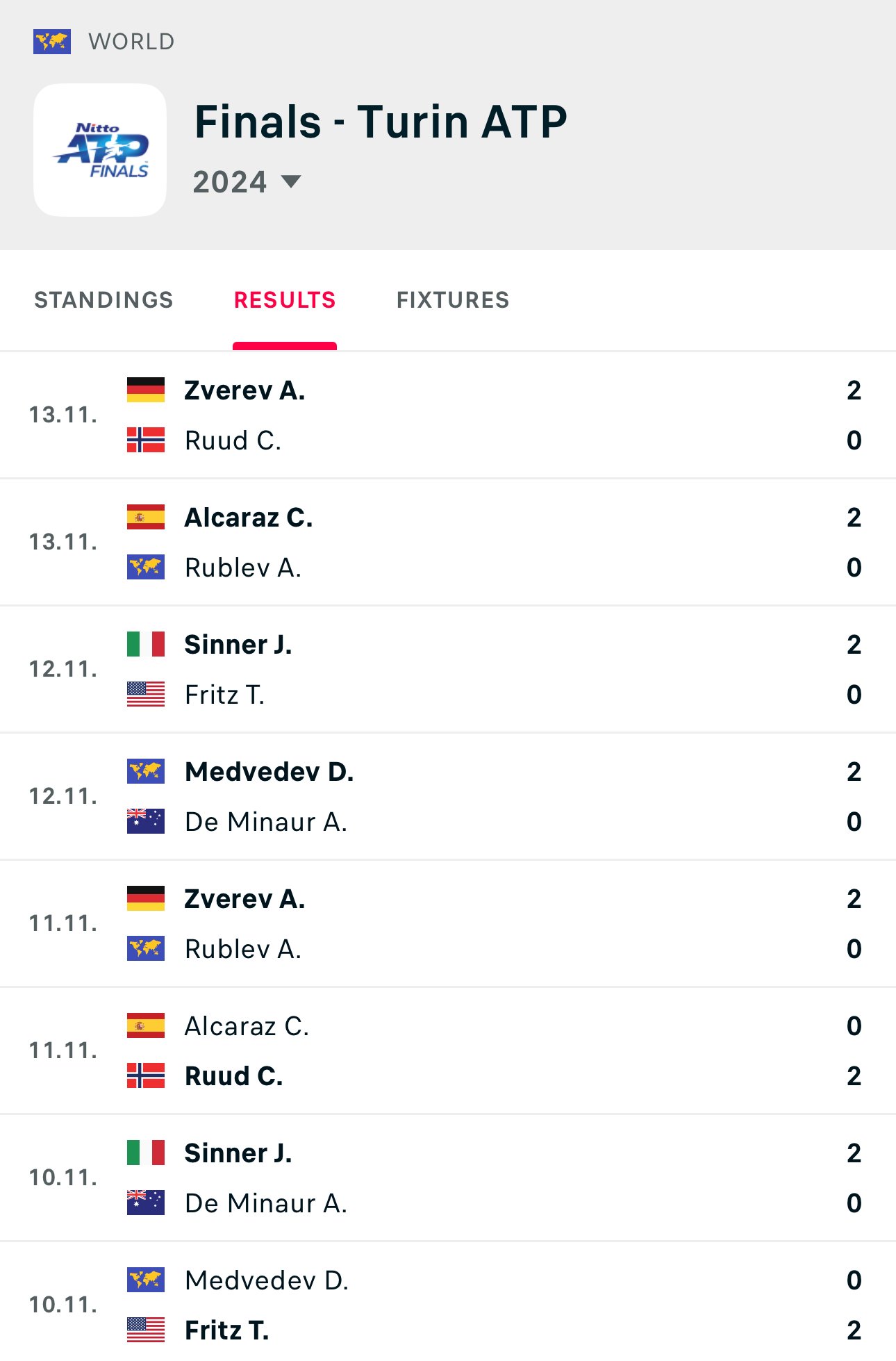
Task: Click the Finals - Turin ATP title
Action: point(381,122)
